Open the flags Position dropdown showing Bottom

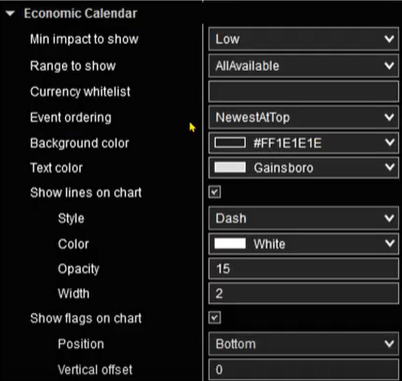coord(303,344)
